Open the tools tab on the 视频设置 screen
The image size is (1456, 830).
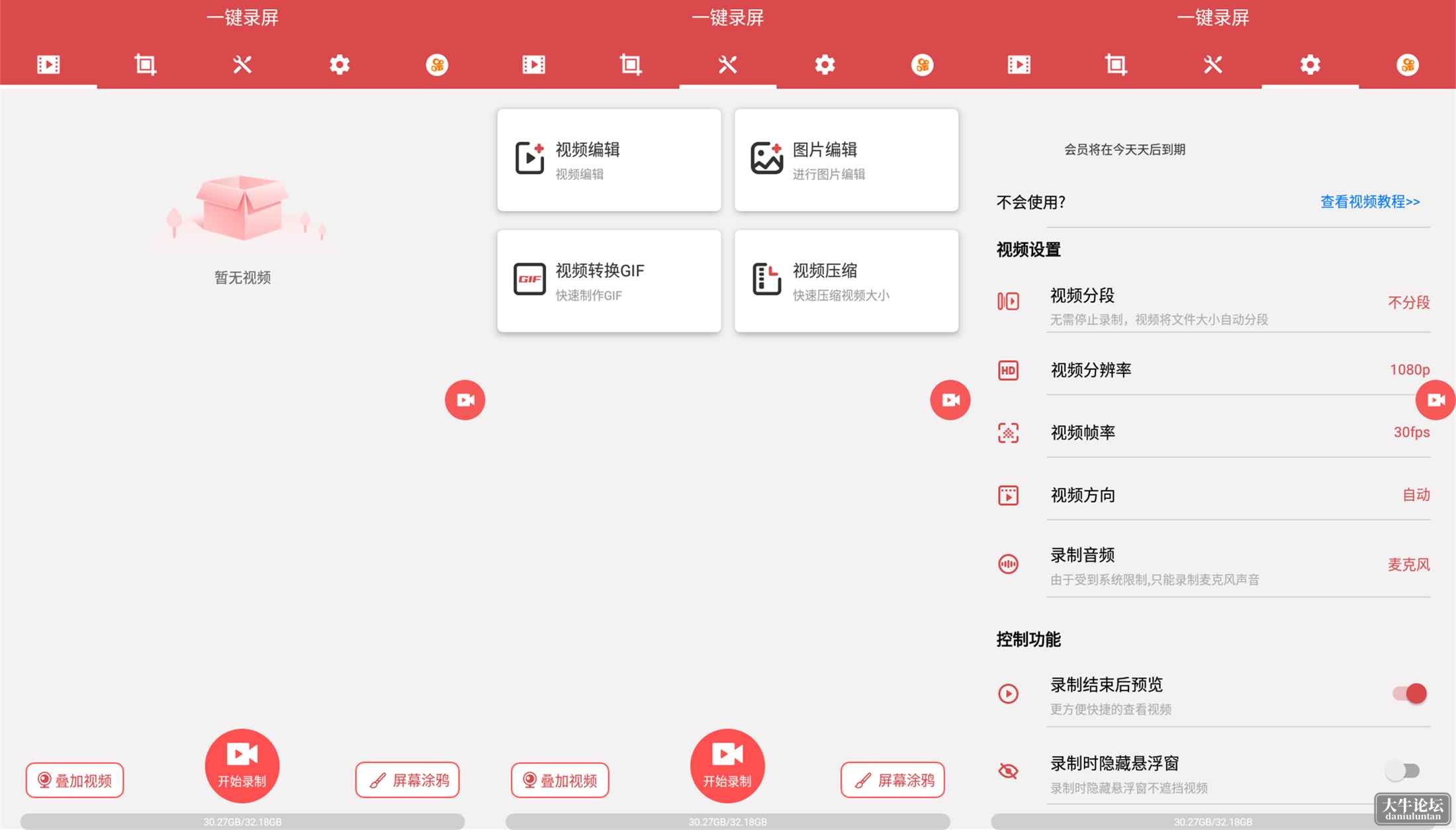coord(1213,65)
